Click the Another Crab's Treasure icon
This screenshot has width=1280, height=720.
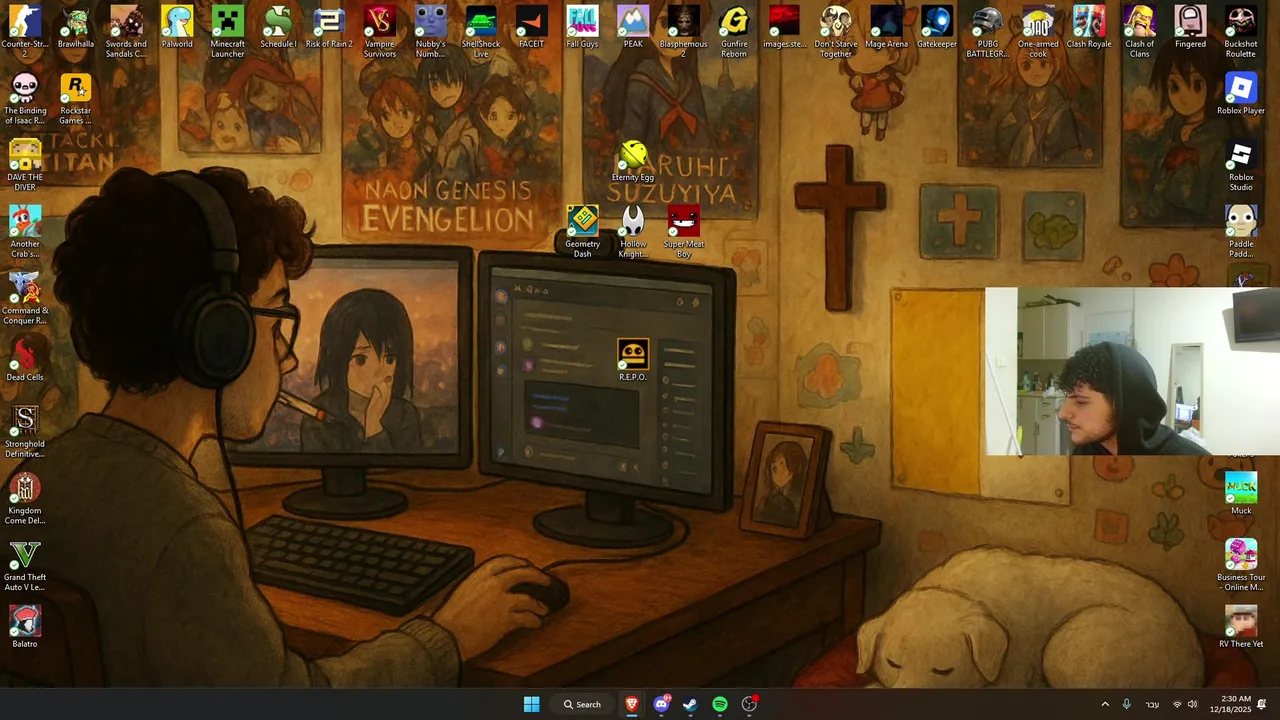[25, 232]
